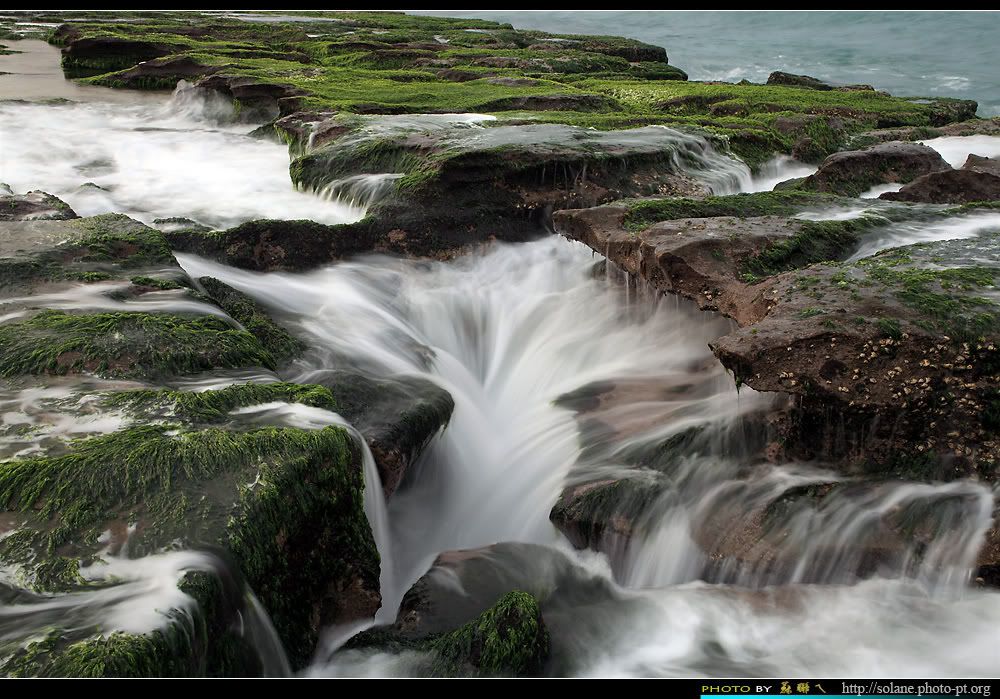This screenshot has width=1000, height=699.
Task: Click the small mossy boulder at bottom center
Action: pos(495,632)
